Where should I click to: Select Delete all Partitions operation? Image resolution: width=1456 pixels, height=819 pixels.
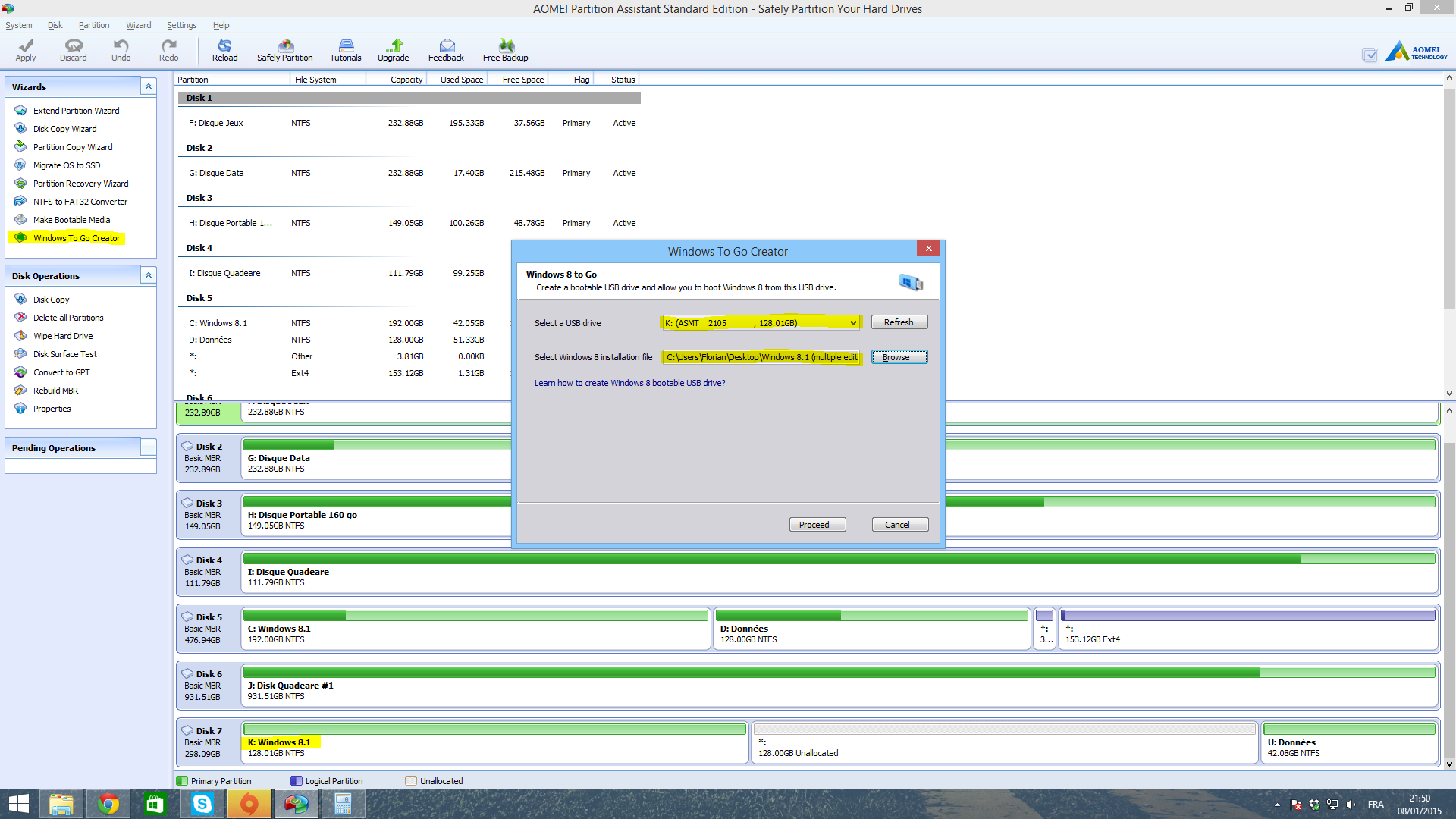[x=68, y=318]
